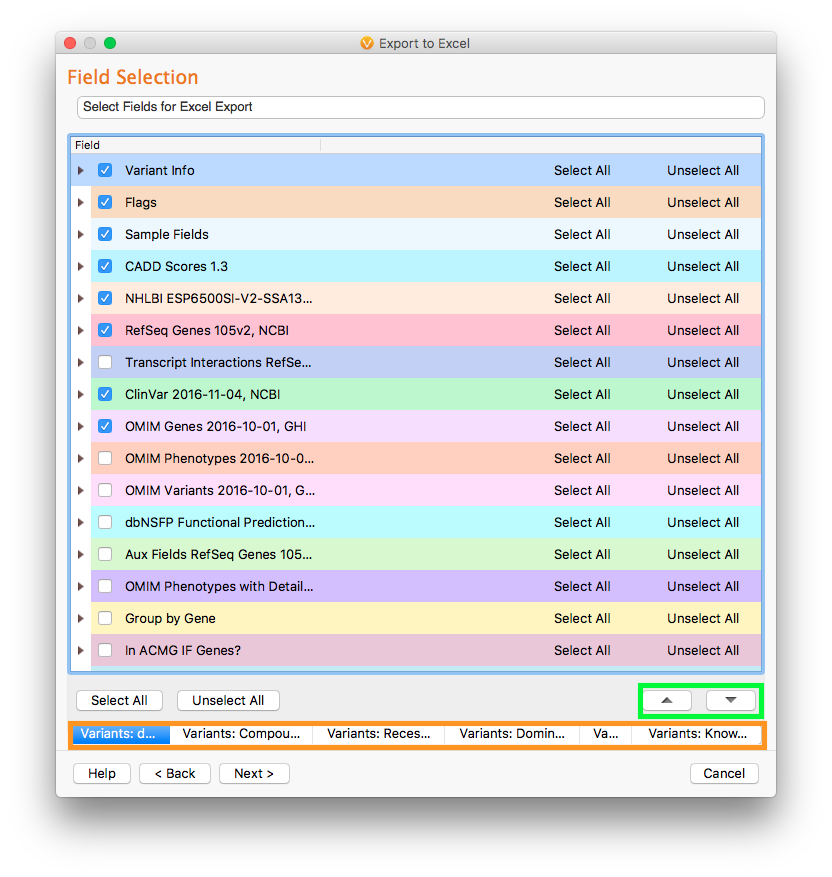The image size is (832, 877).
Task: Enable the OMIM Phenotypes 2016-10-0... checkbox
Action: pos(105,458)
